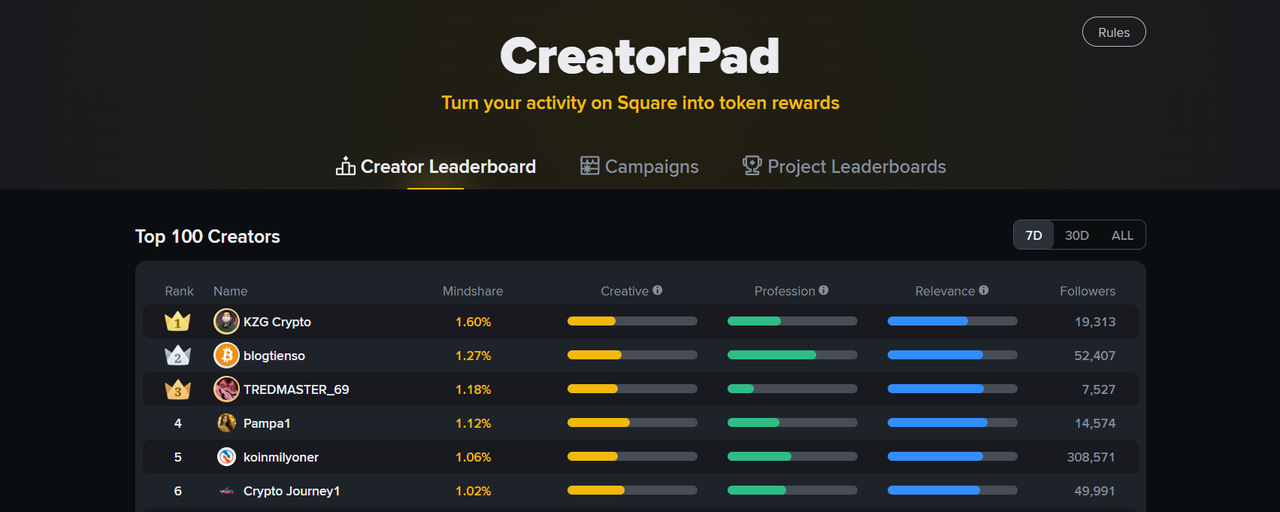Screen dimensions: 1280x512
Task: Click Crypto Journey1's blue Relevance bar
Action: [952, 491]
